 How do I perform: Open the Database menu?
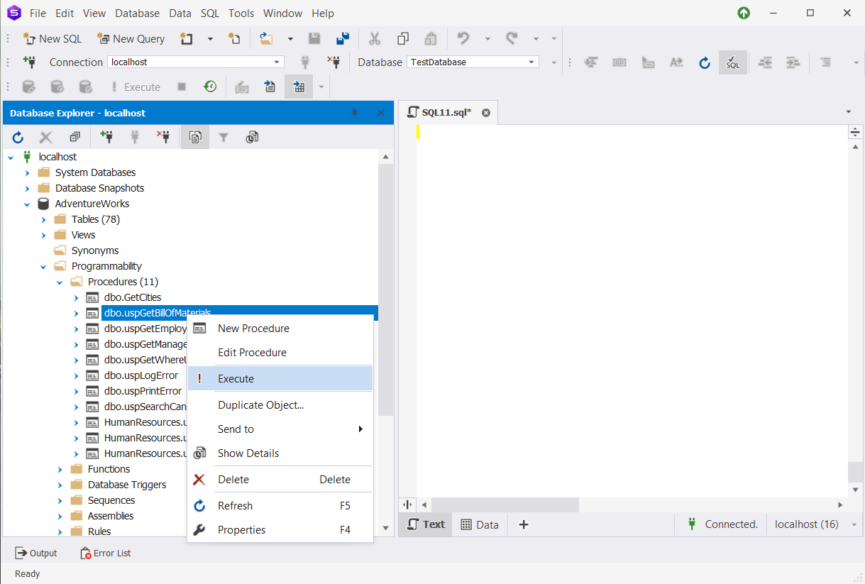coord(137,13)
